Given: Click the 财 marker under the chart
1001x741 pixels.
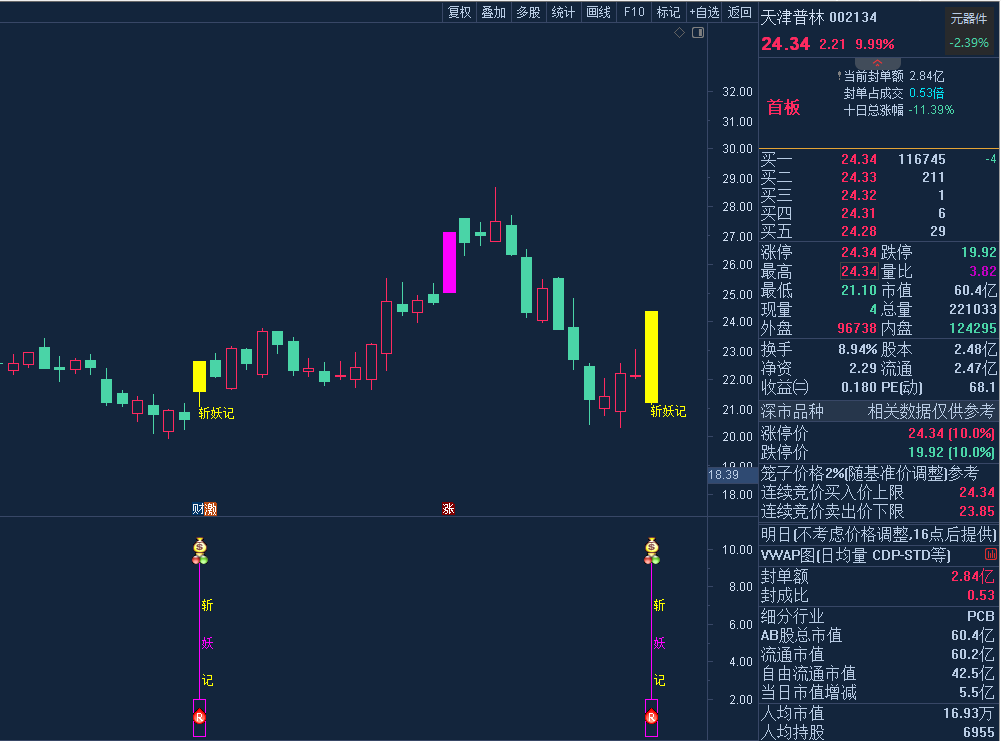Looking at the screenshot, I should pos(198,509).
